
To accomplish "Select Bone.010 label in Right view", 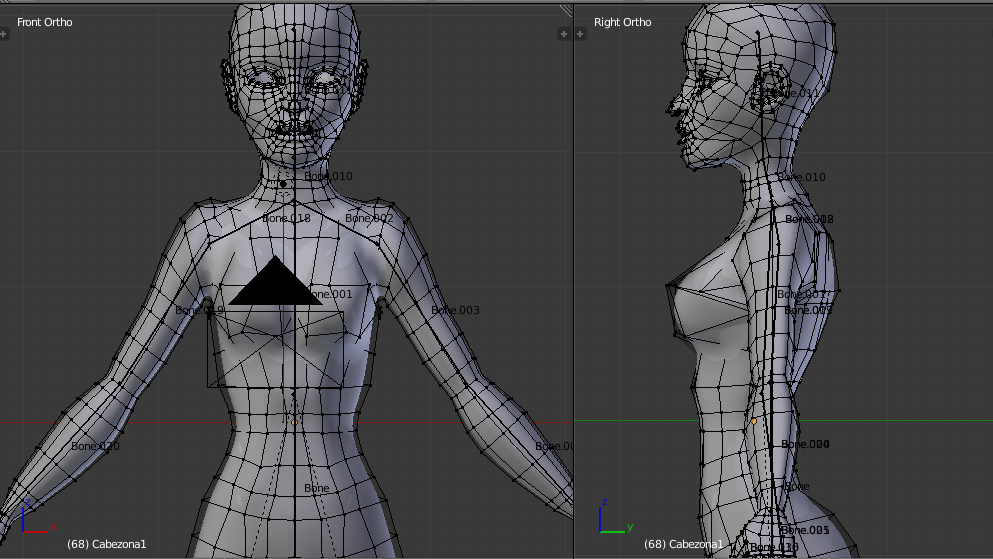I will pyautogui.click(x=802, y=177).
